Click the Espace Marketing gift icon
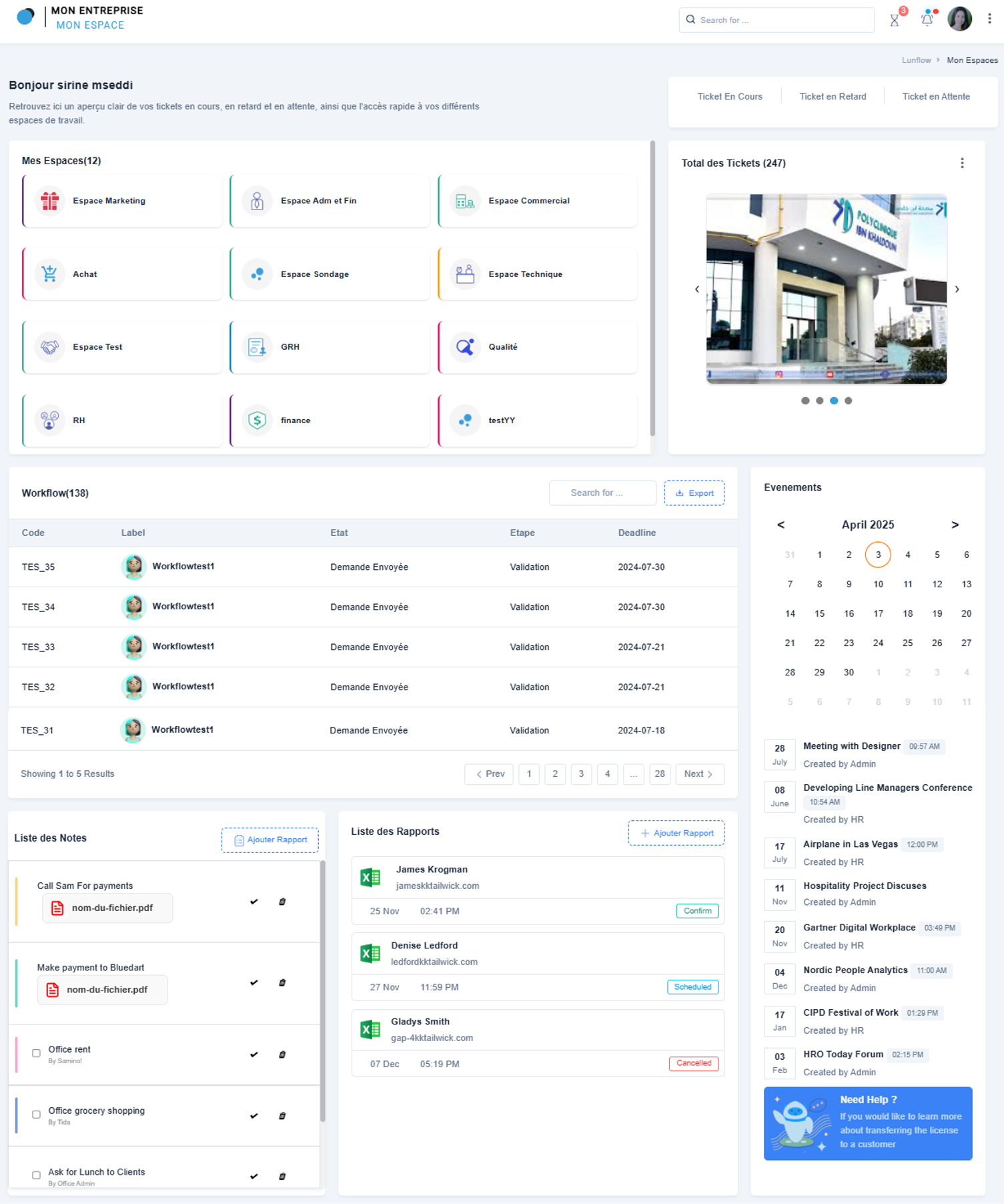 click(50, 201)
